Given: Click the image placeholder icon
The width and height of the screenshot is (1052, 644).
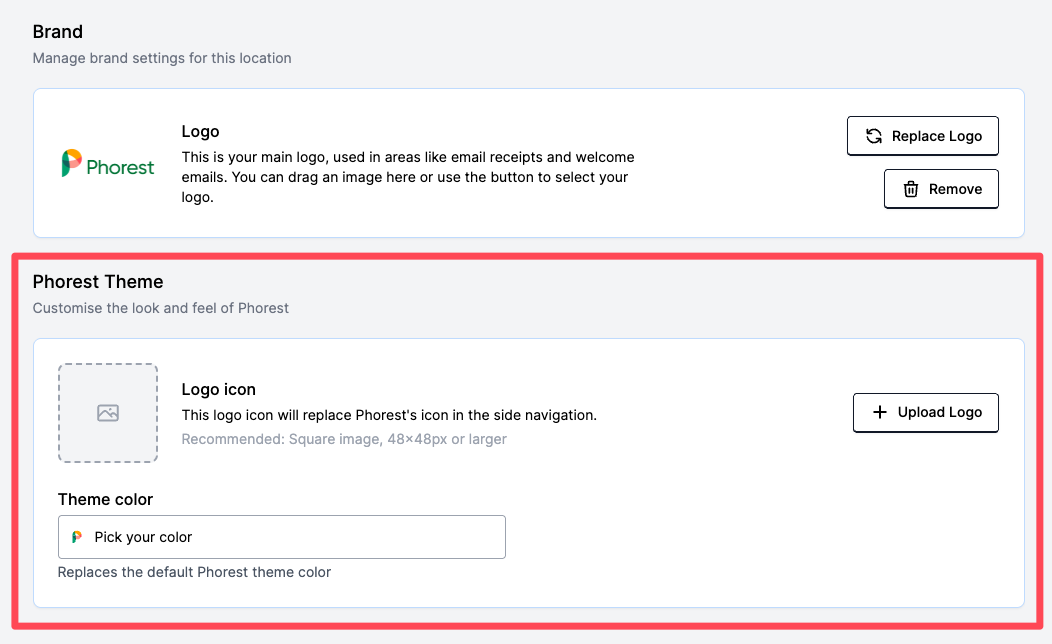Looking at the screenshot, I should click(108, 413).
